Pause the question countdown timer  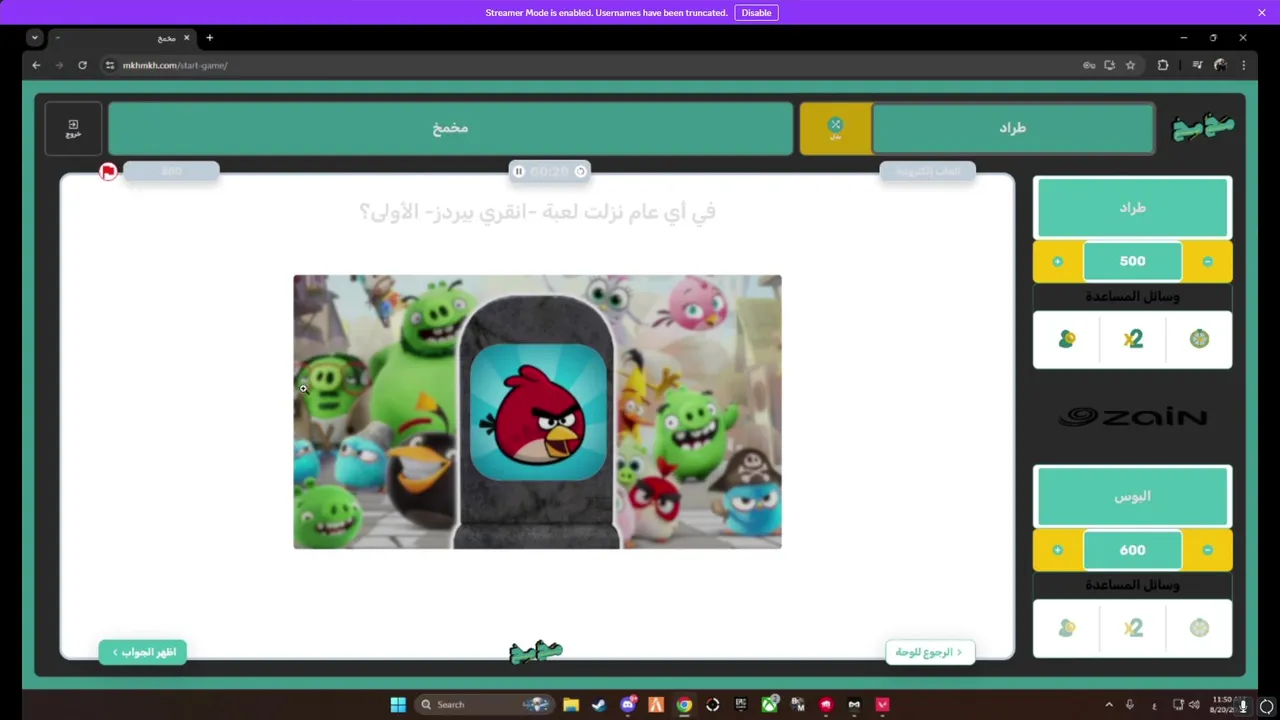tap(518, 171)
